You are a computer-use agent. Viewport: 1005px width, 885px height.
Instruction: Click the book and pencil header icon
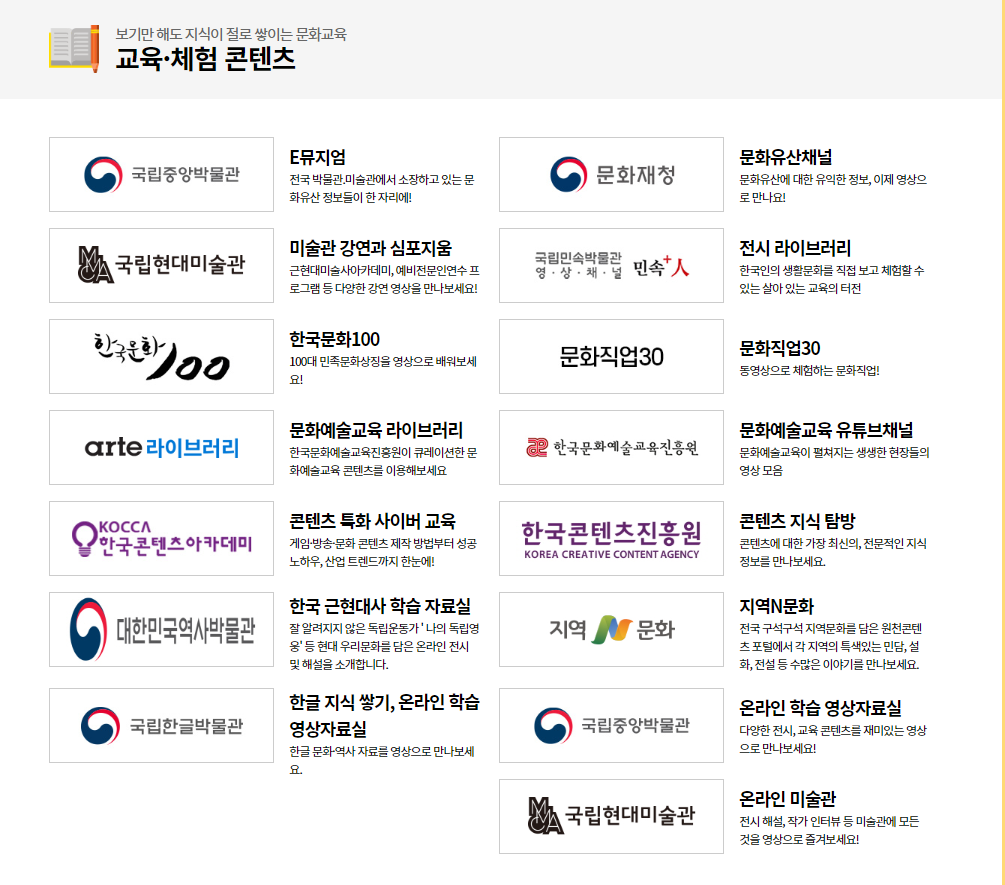(x=74, y=48)
